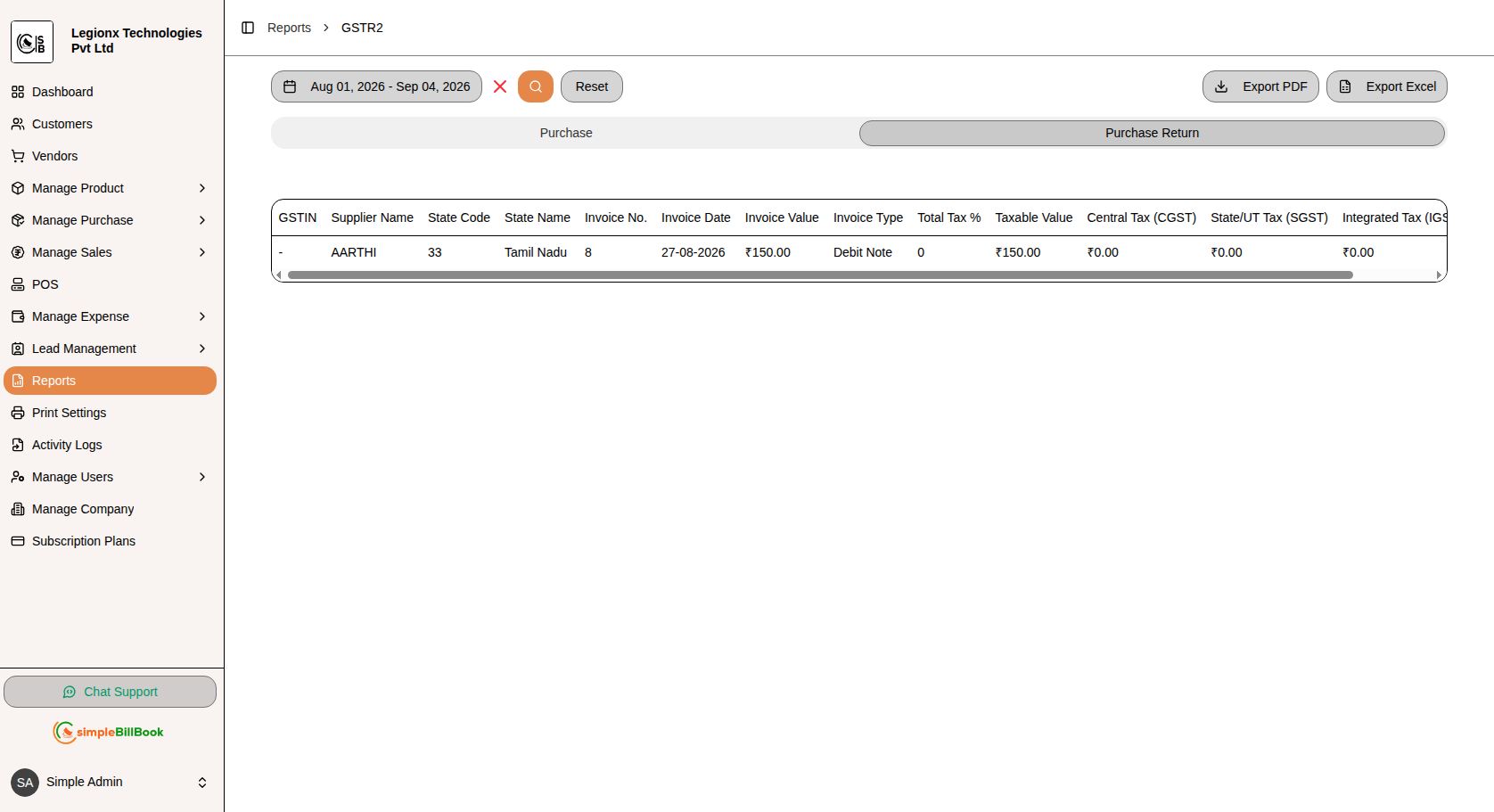Click the Manage Sales icon
This screenshot has height=812, width=1494.
point(18,252)
